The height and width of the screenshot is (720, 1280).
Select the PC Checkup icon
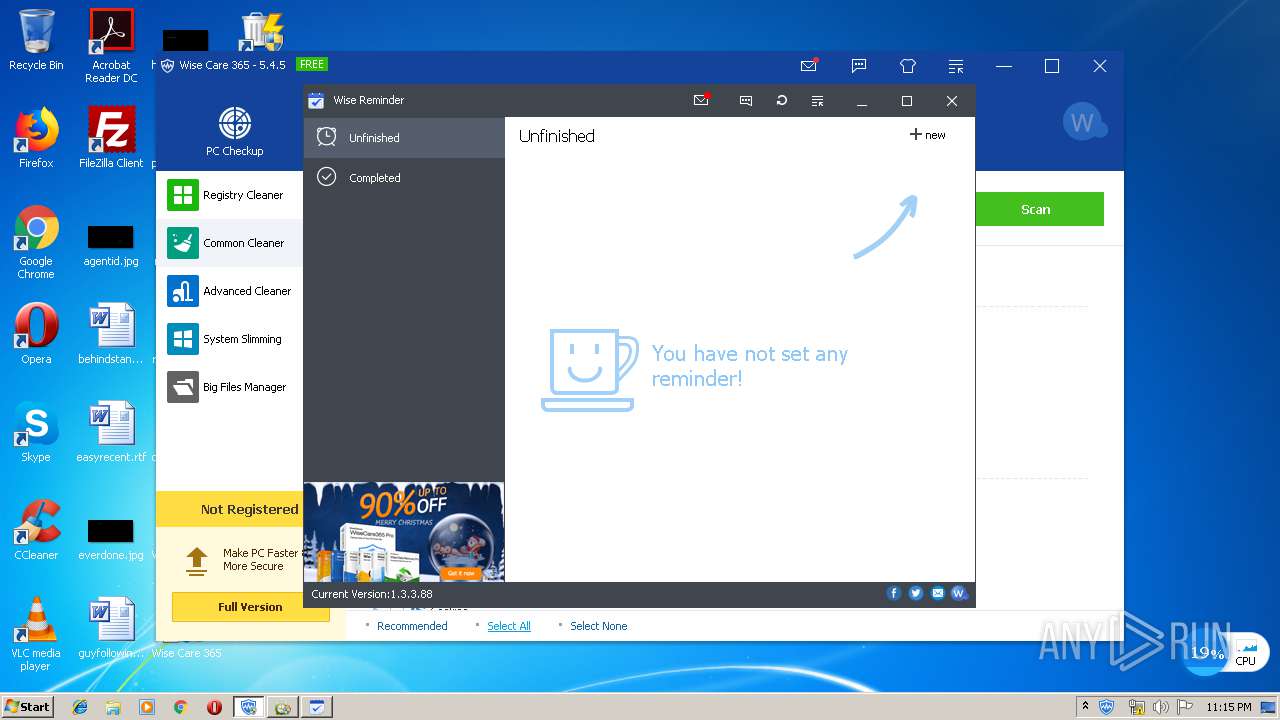click(235, 132)
